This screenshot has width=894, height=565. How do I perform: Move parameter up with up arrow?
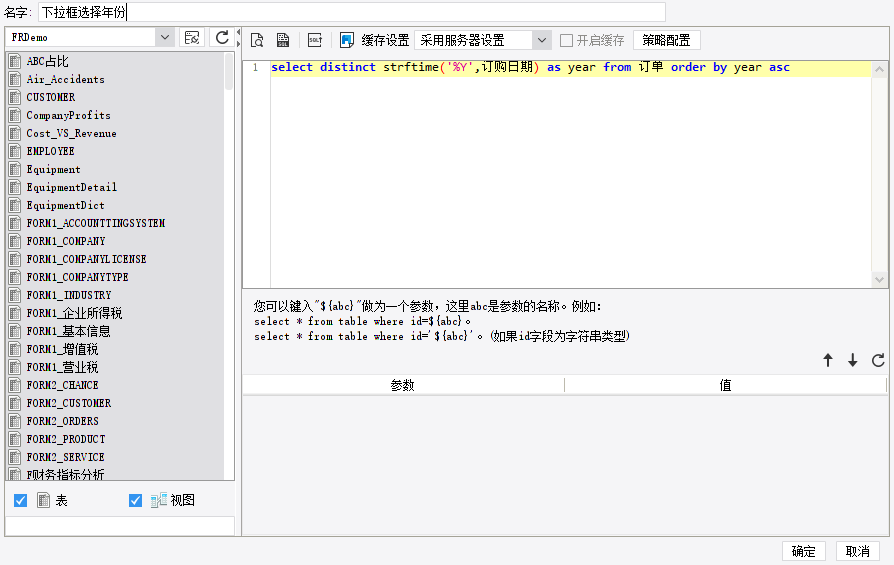(x=828, y=360)
